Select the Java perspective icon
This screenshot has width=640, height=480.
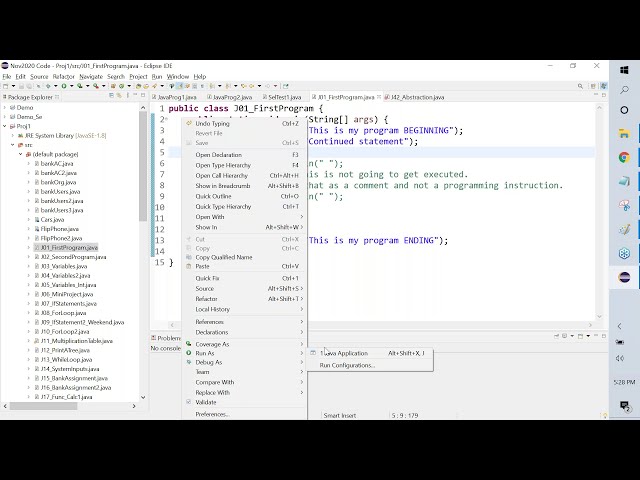click(x=603, y=86)
